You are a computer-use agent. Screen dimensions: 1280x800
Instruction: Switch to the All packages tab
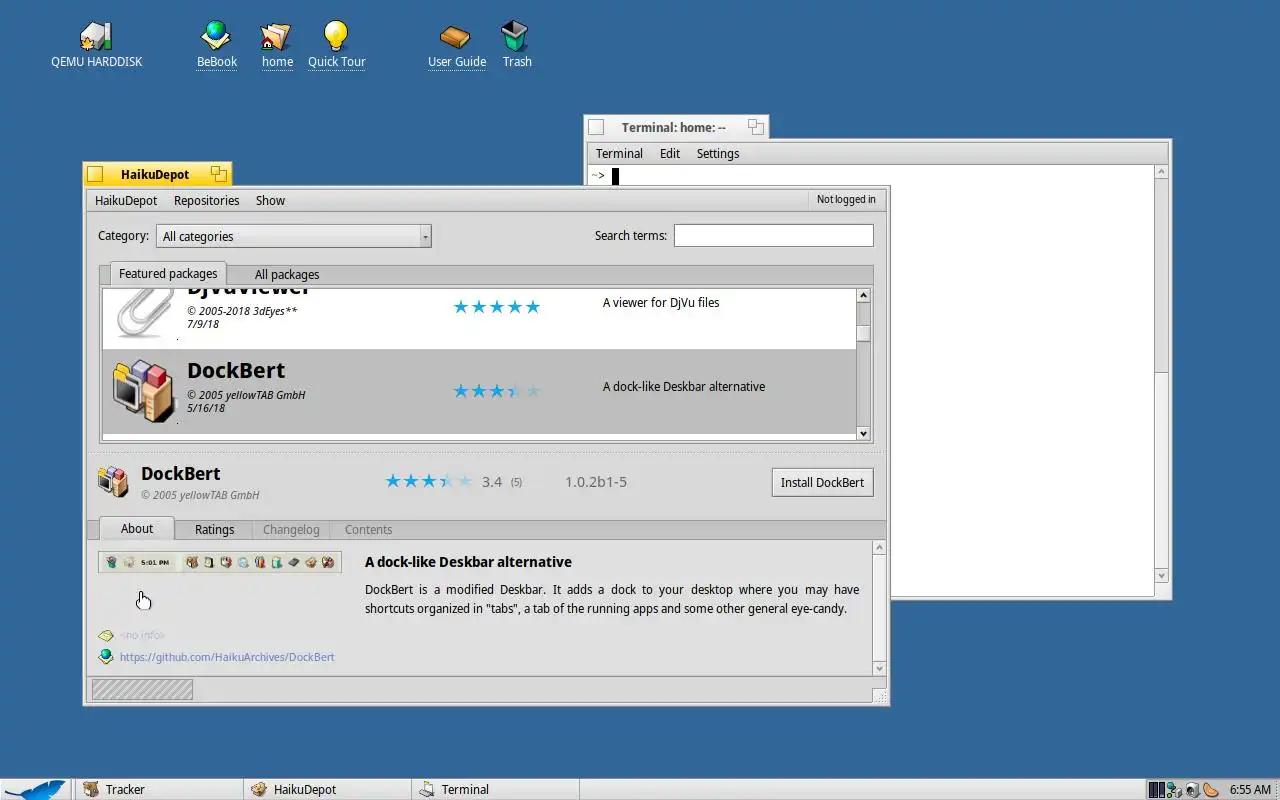click(287, 274)
